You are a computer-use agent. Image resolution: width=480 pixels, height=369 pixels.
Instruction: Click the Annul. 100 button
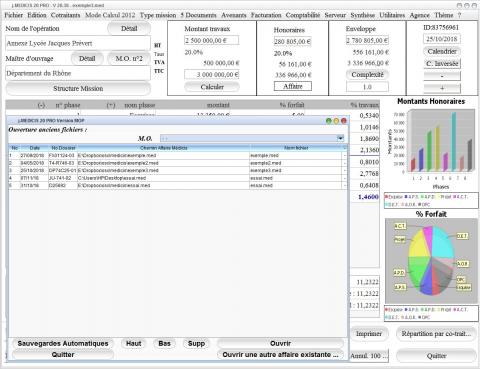(x=369, y=356)
